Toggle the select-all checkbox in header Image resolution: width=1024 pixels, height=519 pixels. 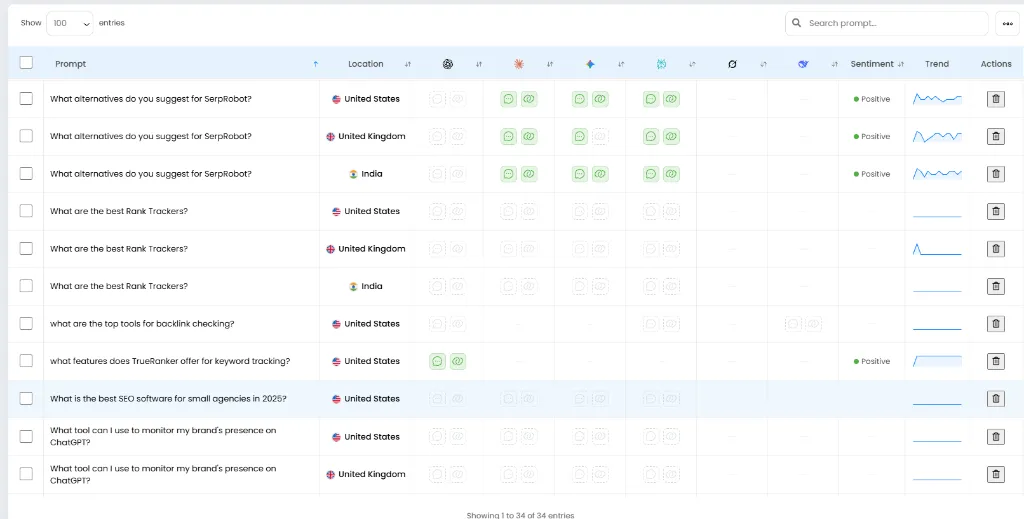[x=26, y=63]
